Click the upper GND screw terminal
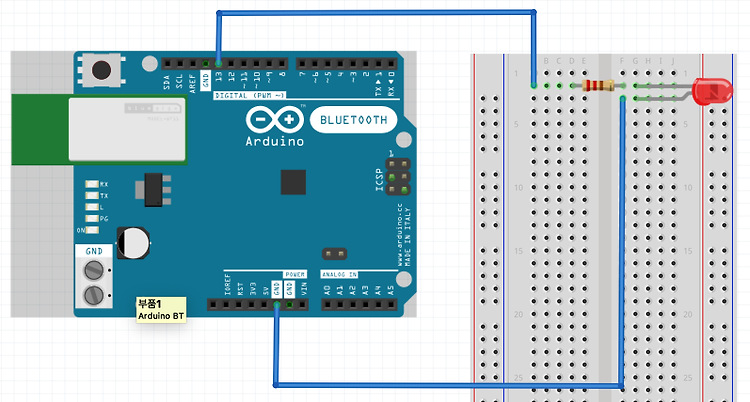The image size is (750, 402). (94, 270)
